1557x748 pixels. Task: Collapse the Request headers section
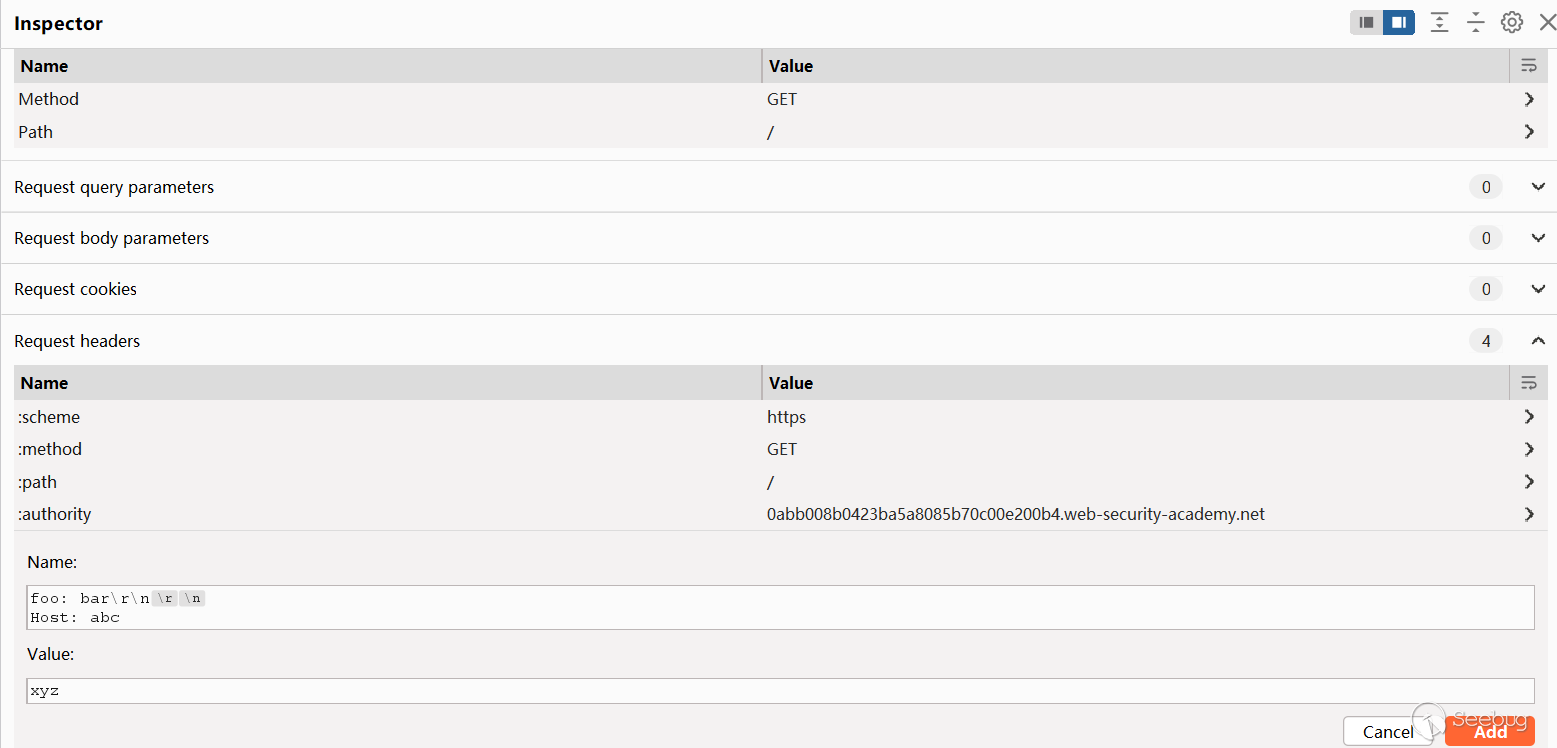coord(1538,341)
